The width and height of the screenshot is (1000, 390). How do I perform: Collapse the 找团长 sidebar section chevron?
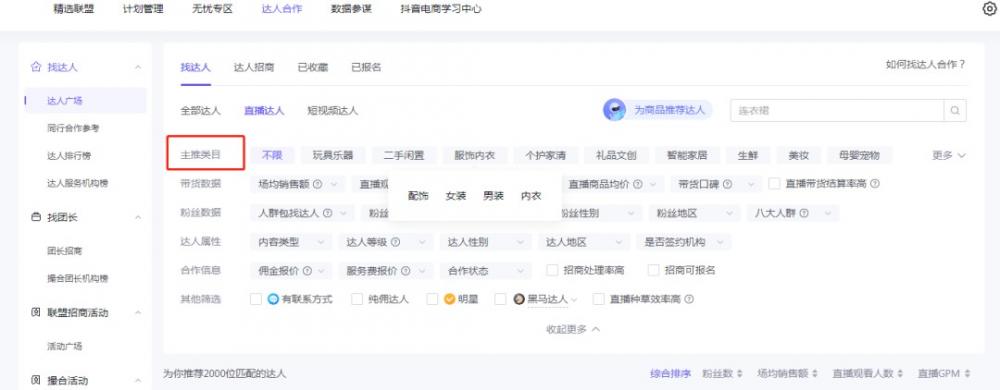point(138,218)
